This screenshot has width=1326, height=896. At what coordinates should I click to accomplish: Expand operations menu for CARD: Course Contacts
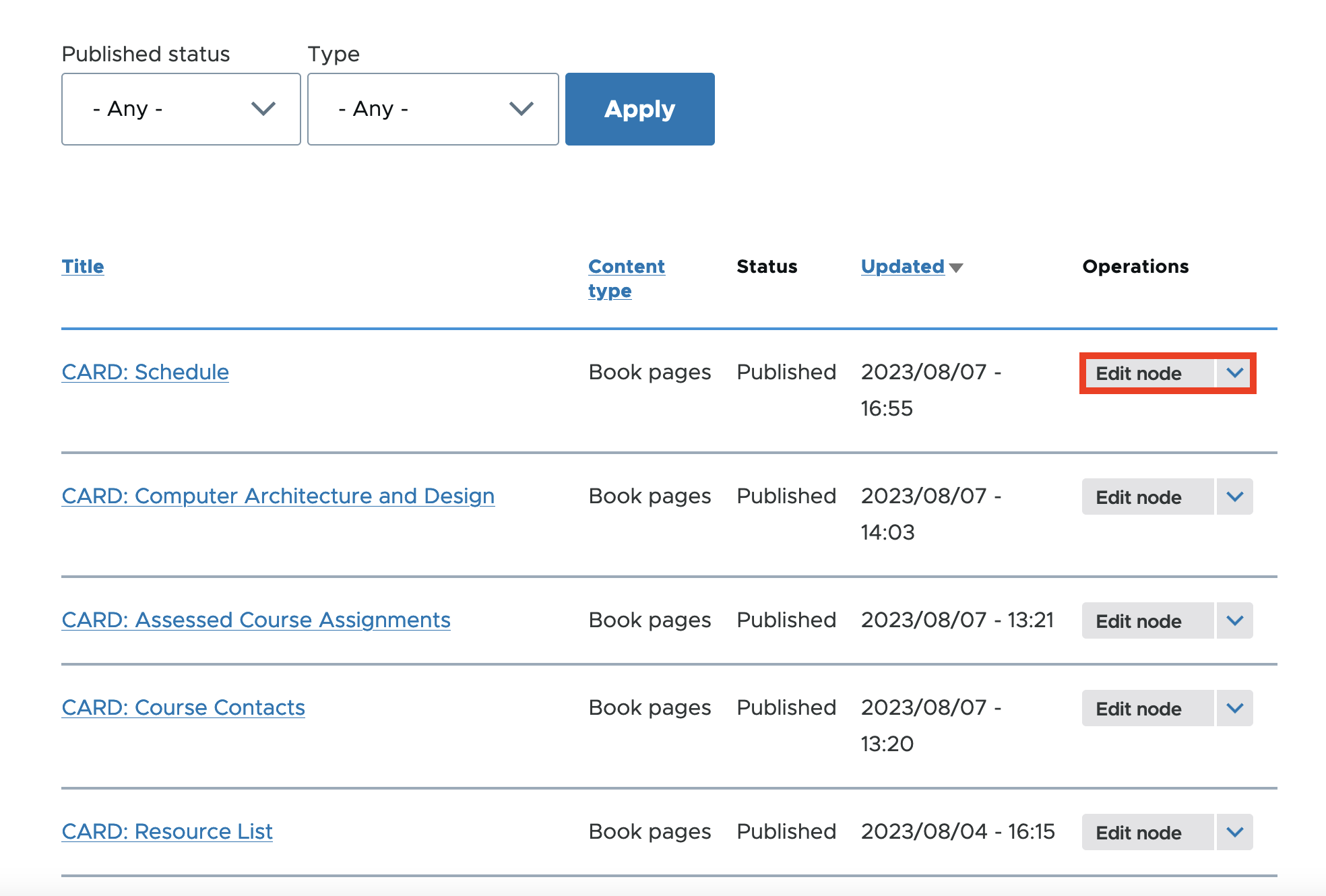point(1235,708)
